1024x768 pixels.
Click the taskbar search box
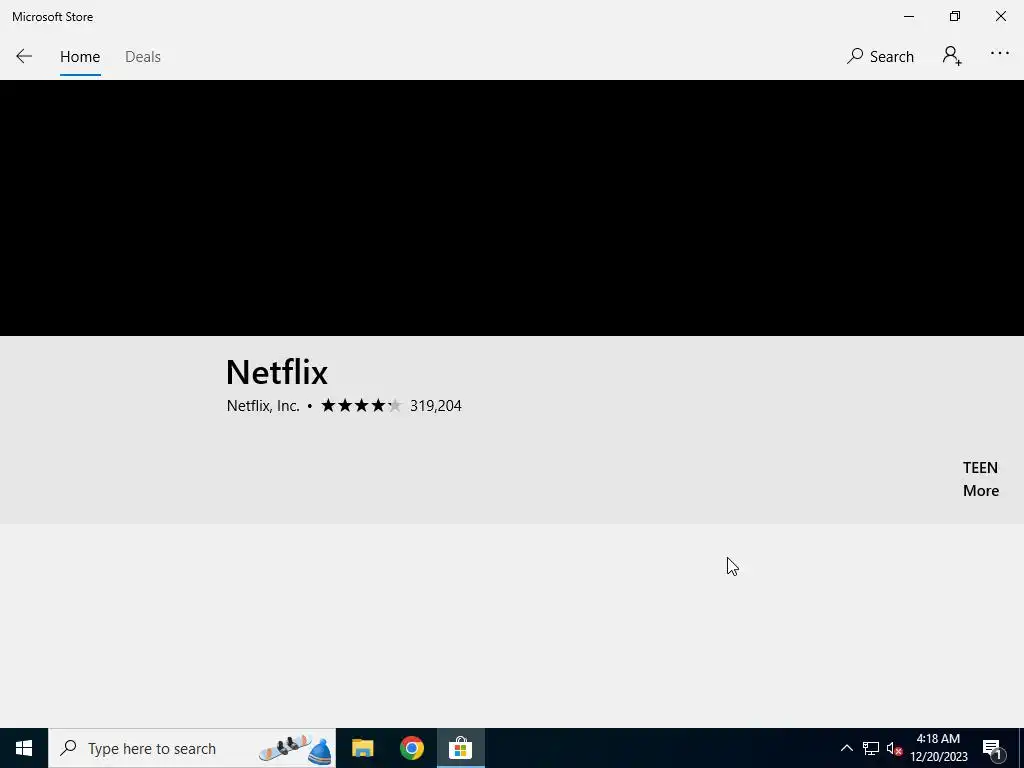[192, 748]
